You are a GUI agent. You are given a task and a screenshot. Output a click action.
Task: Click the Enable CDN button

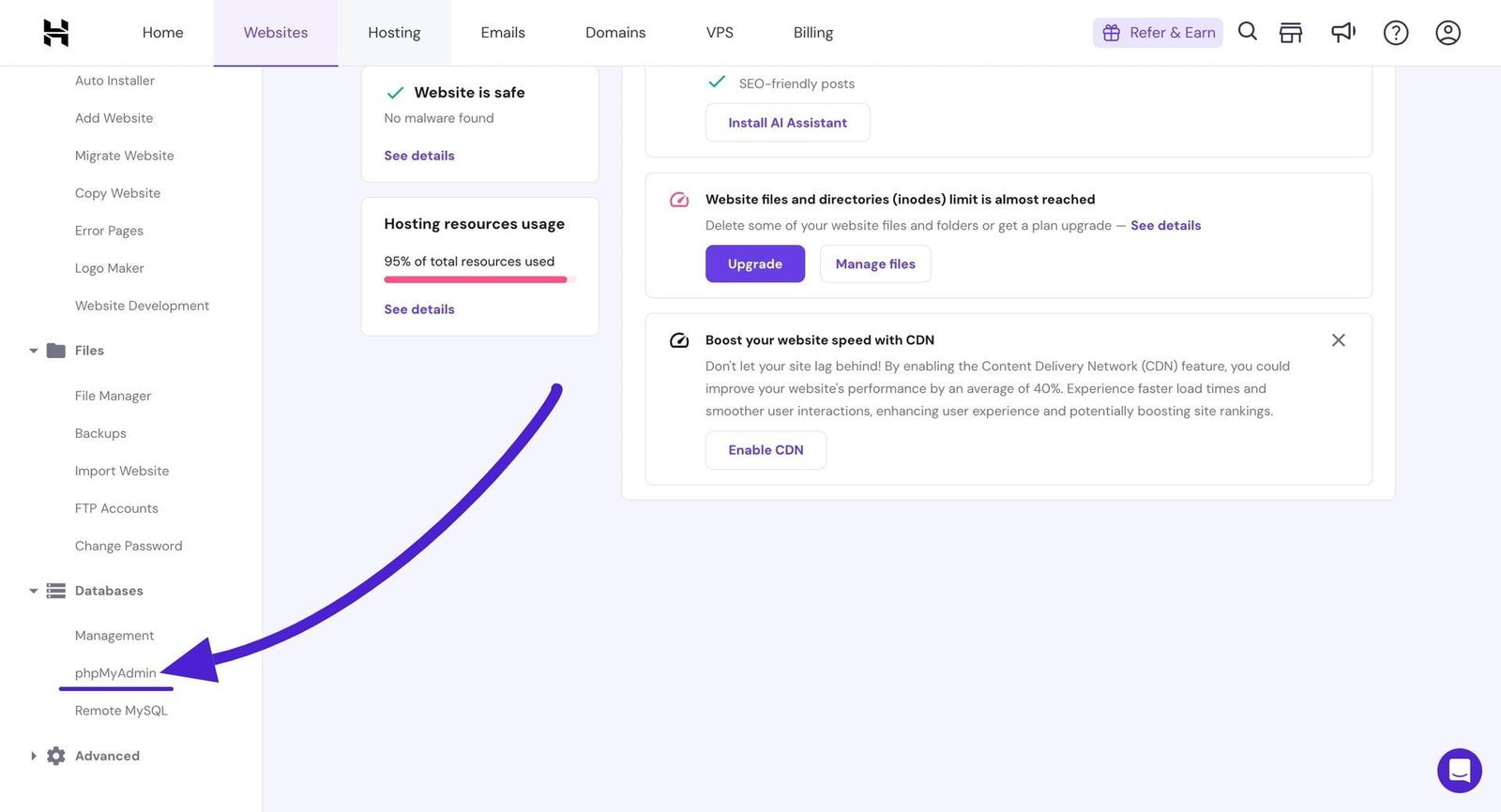(766, 450)
